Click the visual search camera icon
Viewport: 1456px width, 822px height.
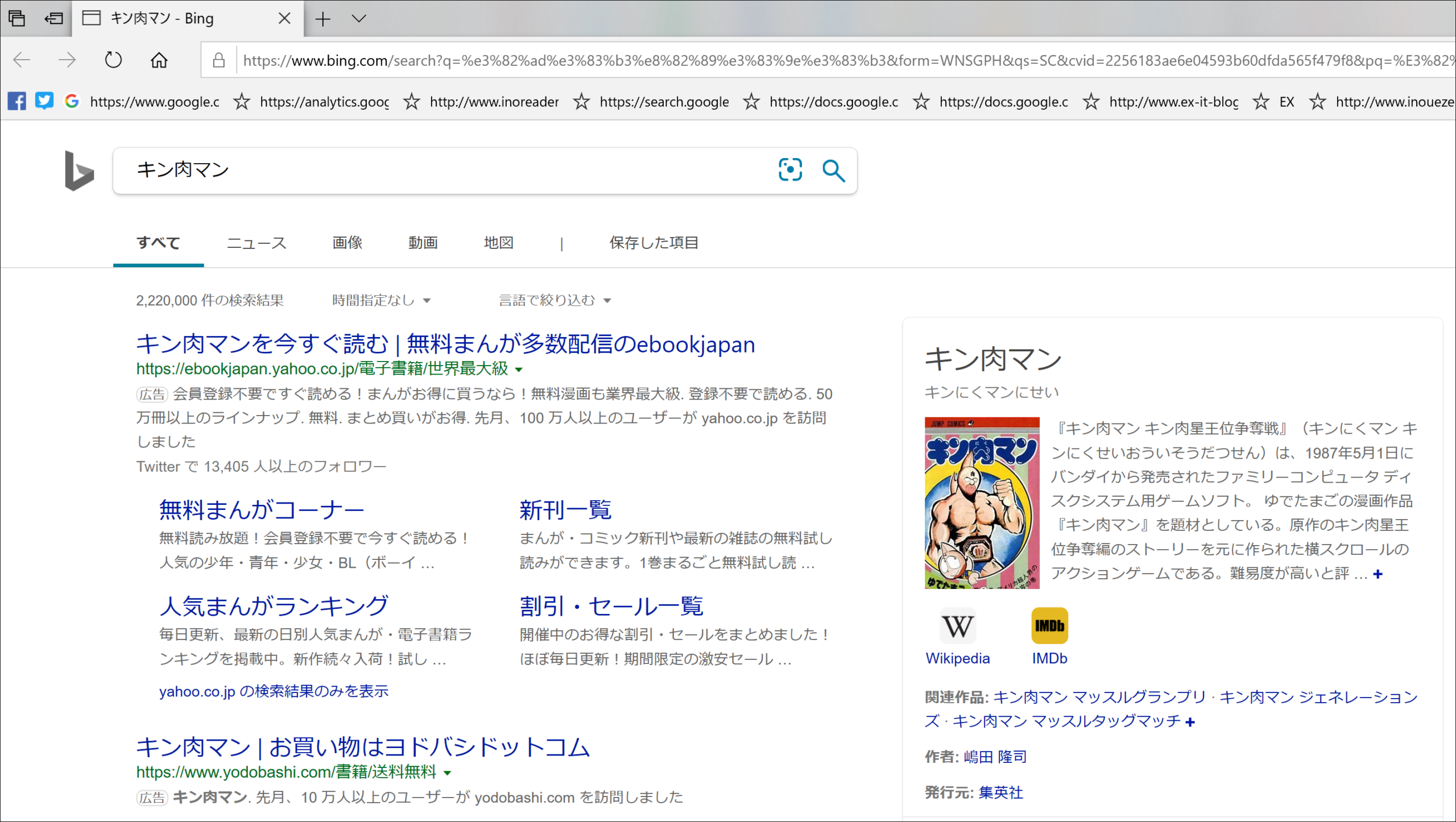[790, 170]
